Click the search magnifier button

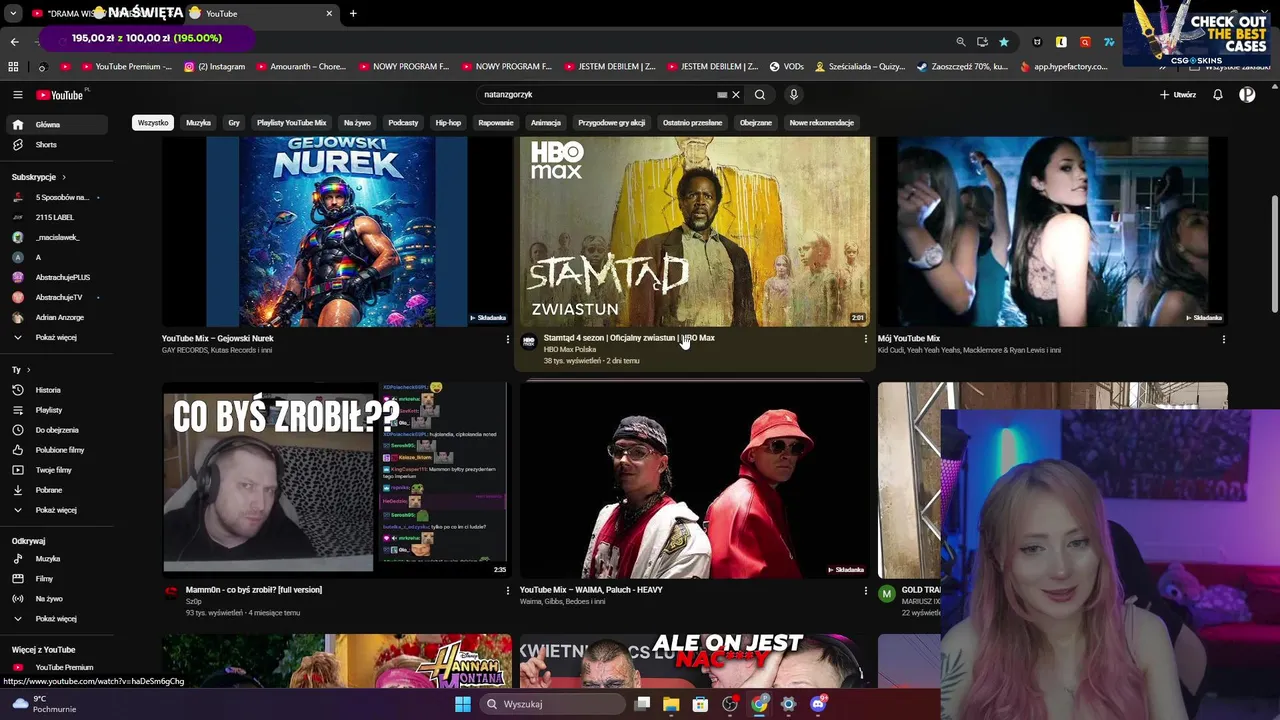pos(760,95)
